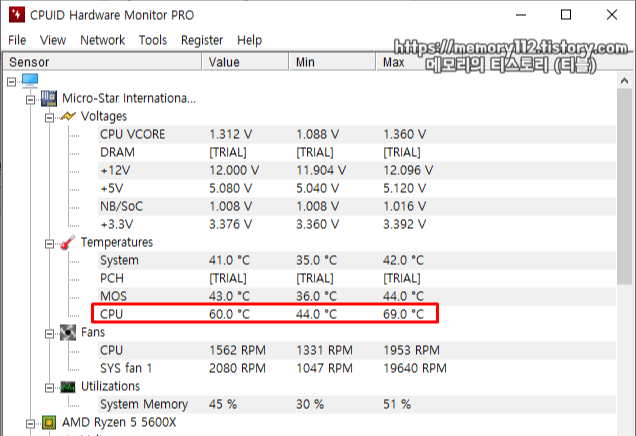Click the Value column header
This screenshot has width=636, height=436.
tap(245, 62)
